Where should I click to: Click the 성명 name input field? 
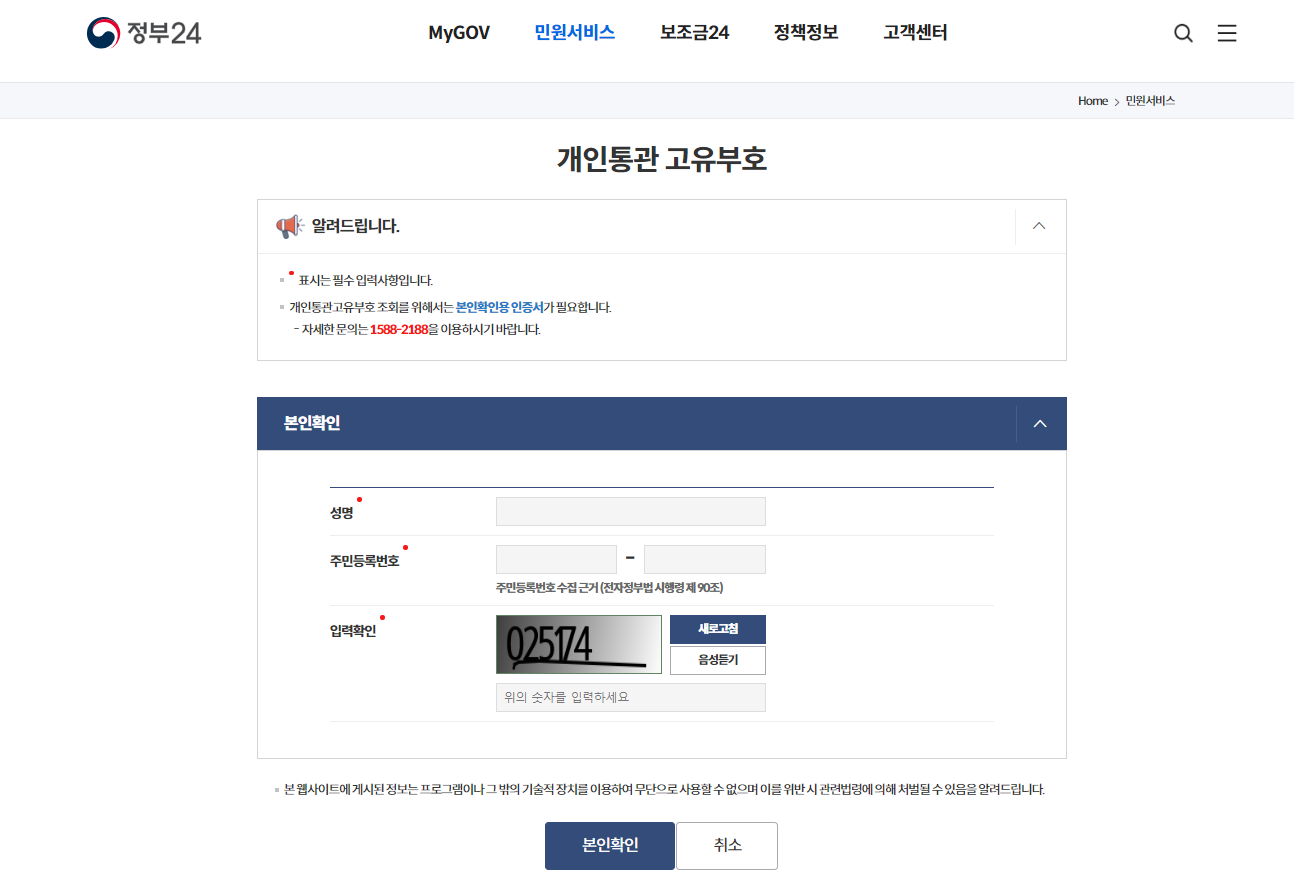[630, 511]
